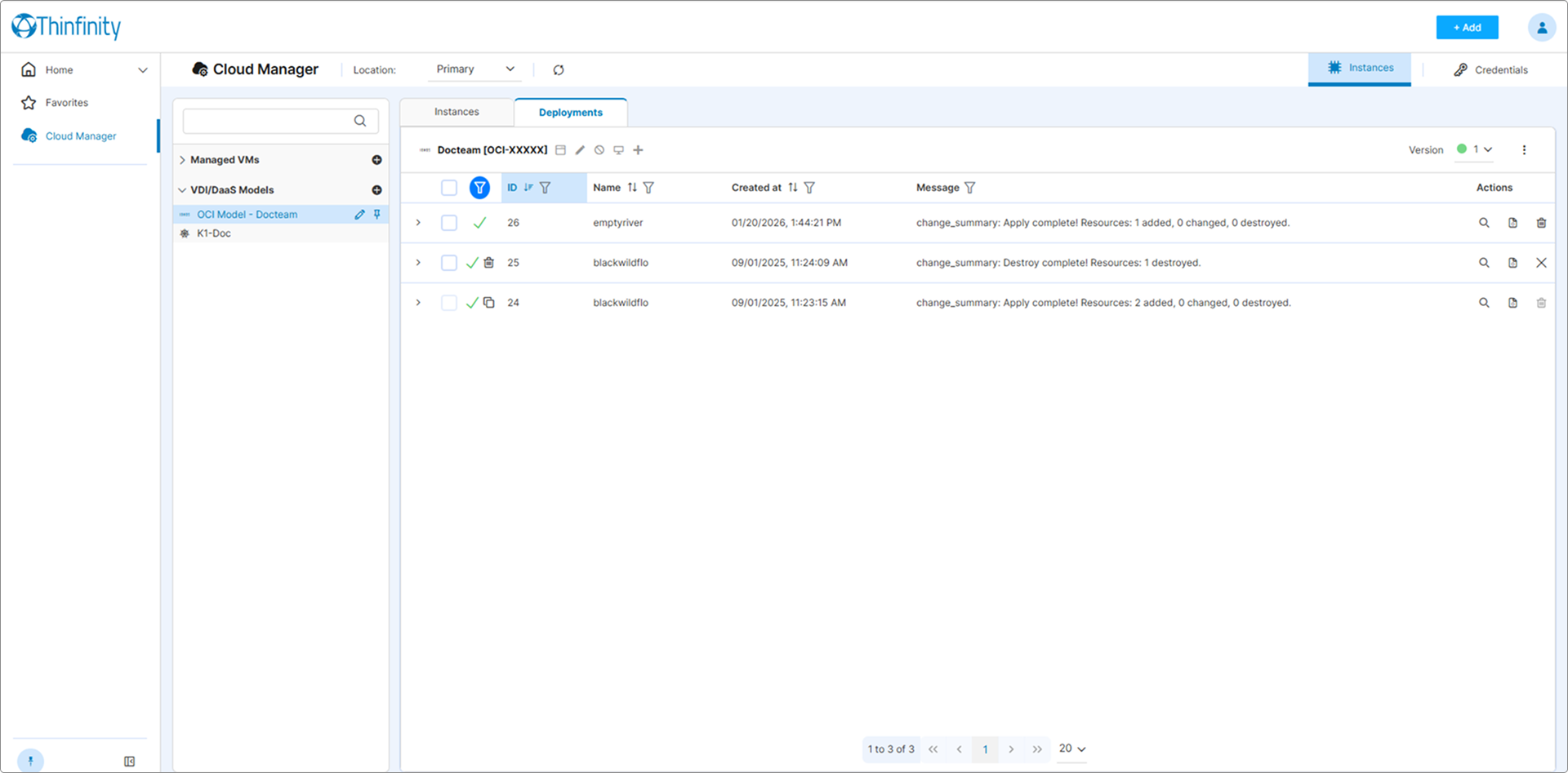Toggle sidebar collapse icon at bottom

129,762
